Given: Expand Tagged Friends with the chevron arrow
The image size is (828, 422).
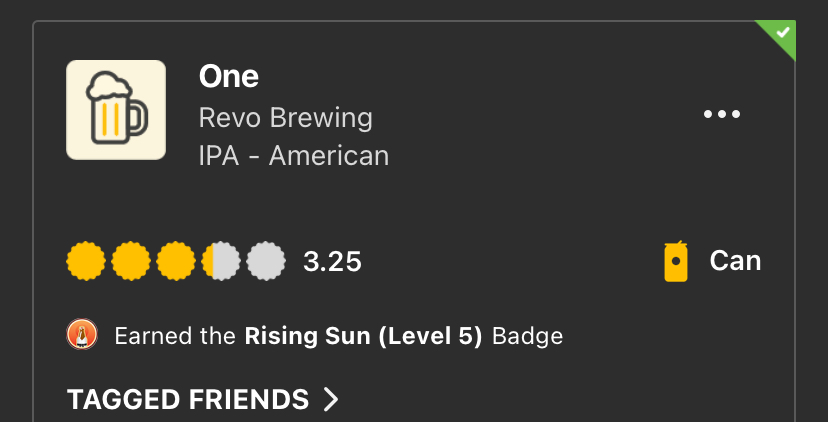Looking at the screenshot, I should (331, 400).
